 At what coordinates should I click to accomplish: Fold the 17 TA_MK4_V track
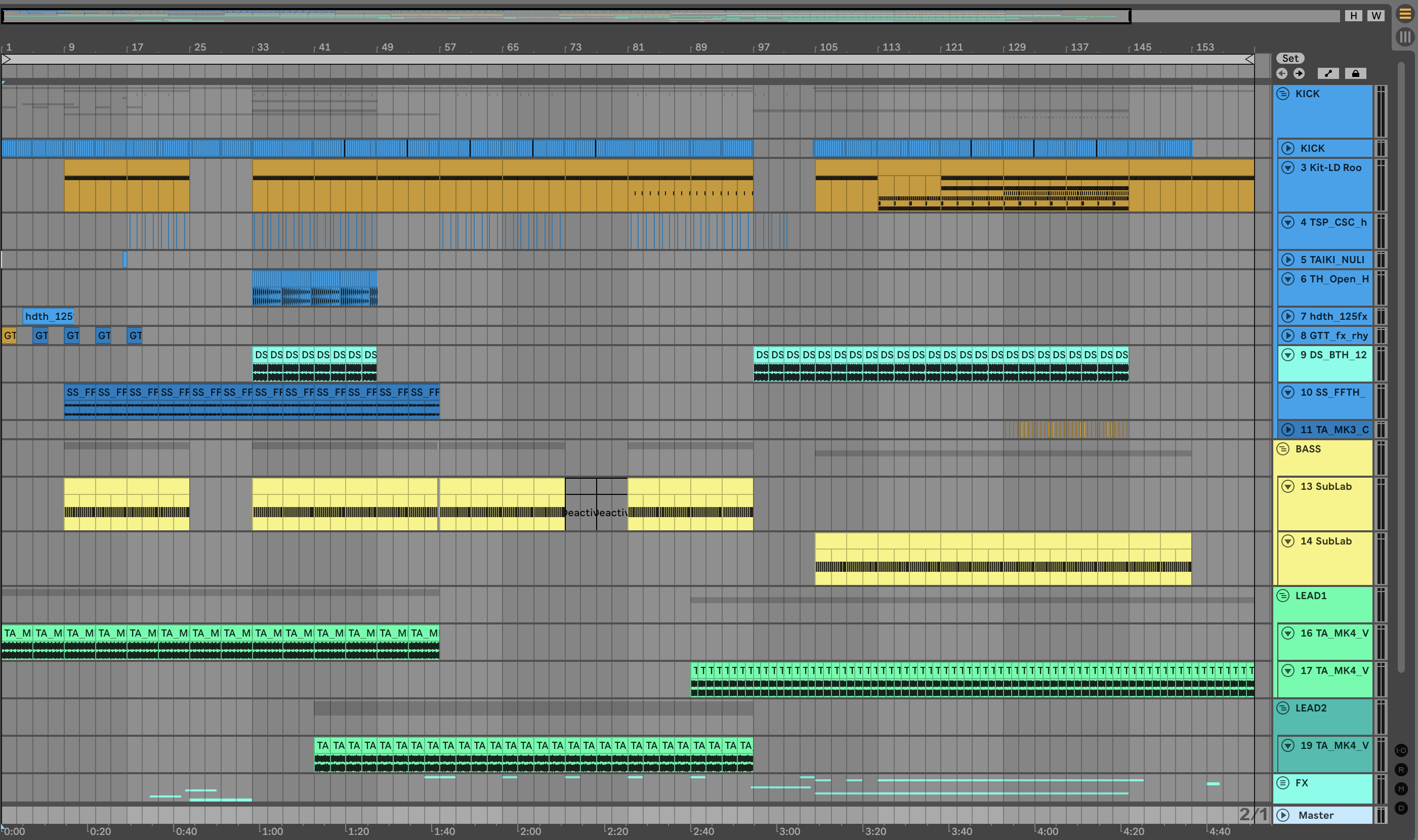tap(1288, 671)
